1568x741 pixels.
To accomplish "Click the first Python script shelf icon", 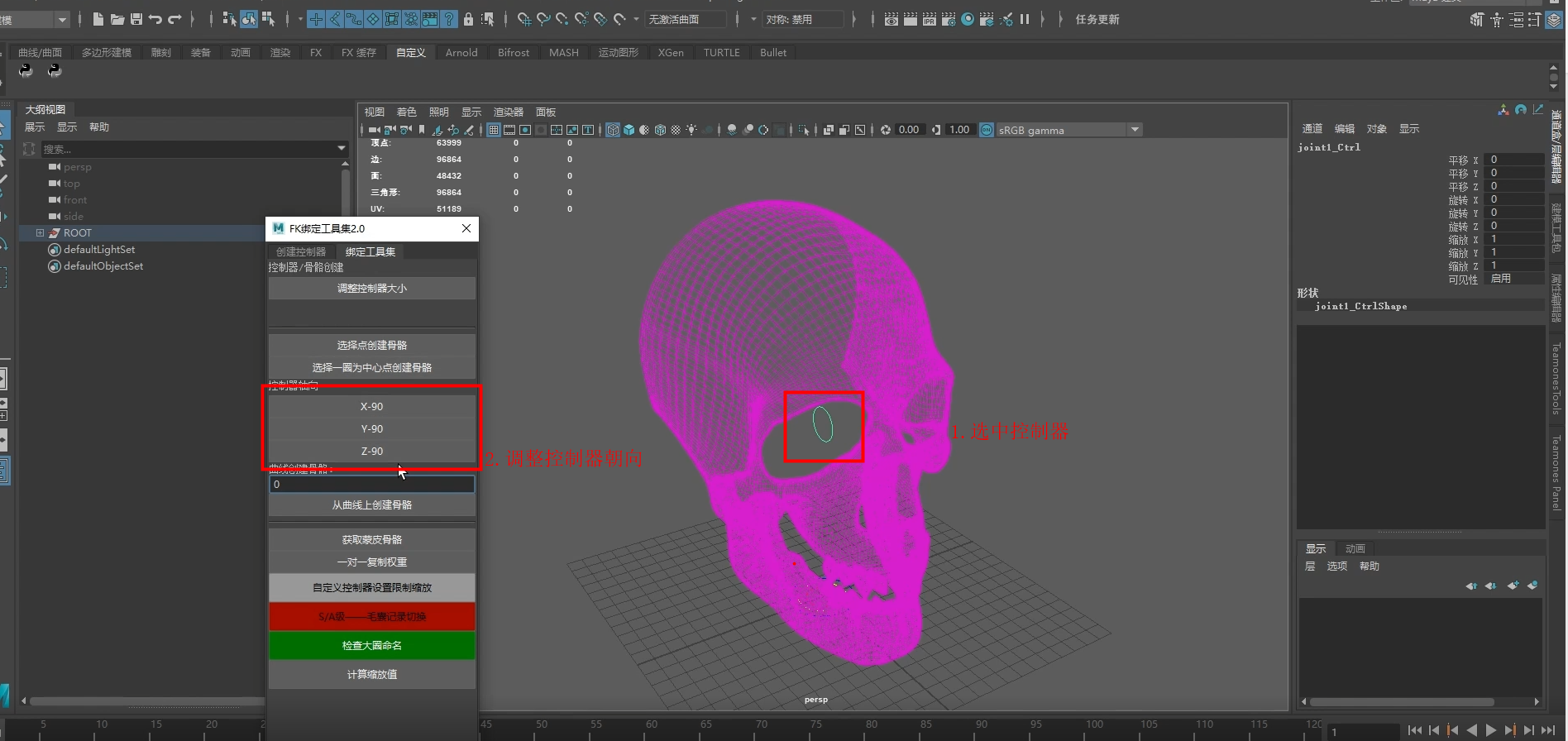I will [26, 71].
